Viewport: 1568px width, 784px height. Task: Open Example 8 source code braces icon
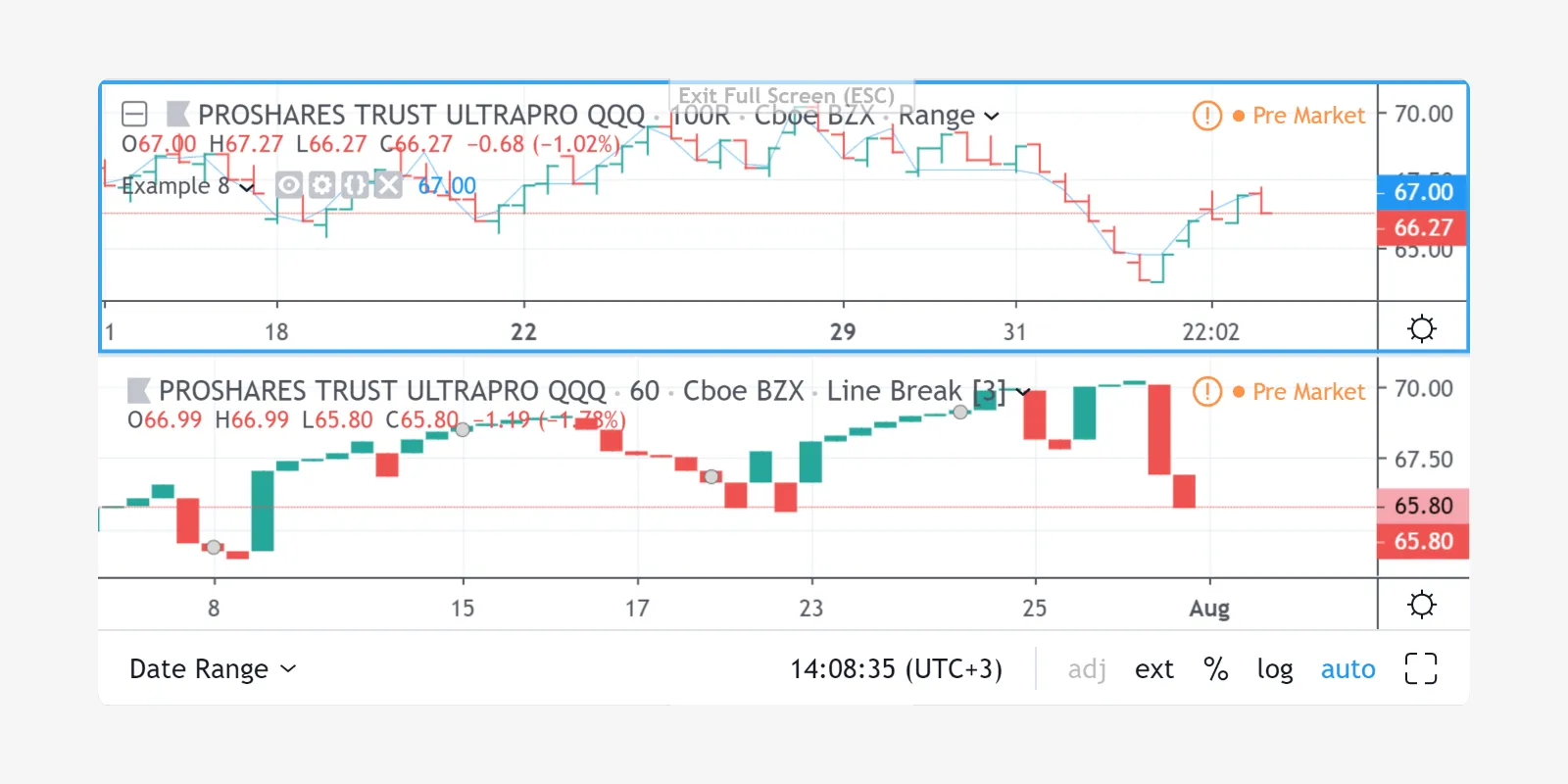(x=356, y=185)
